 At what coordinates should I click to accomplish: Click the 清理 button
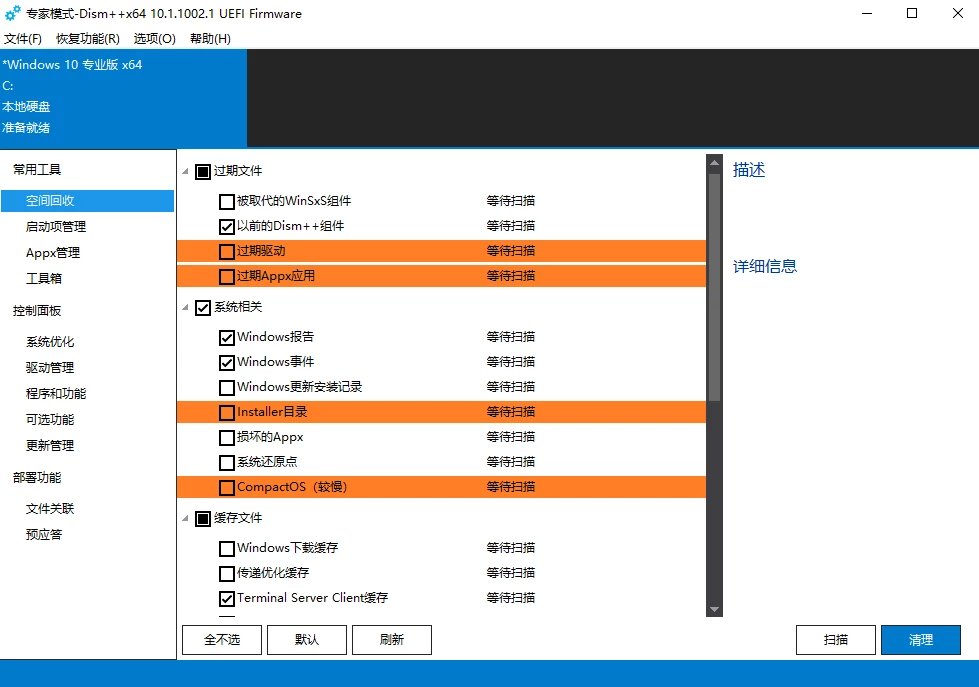(920, 640)
